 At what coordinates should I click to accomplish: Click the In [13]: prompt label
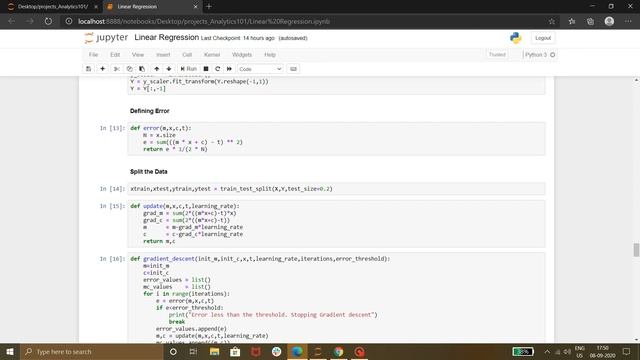(x=112, y=128)
